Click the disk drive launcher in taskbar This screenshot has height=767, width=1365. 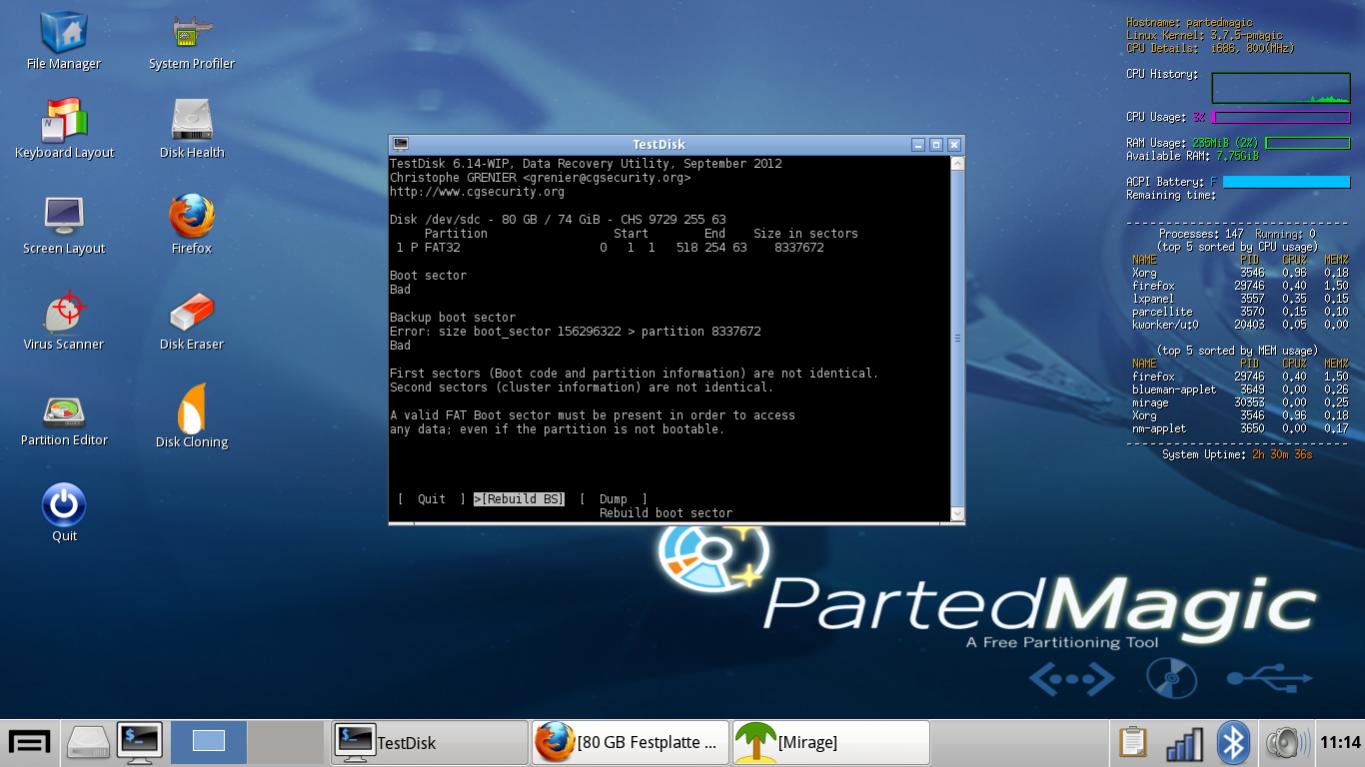coord(88,742)
